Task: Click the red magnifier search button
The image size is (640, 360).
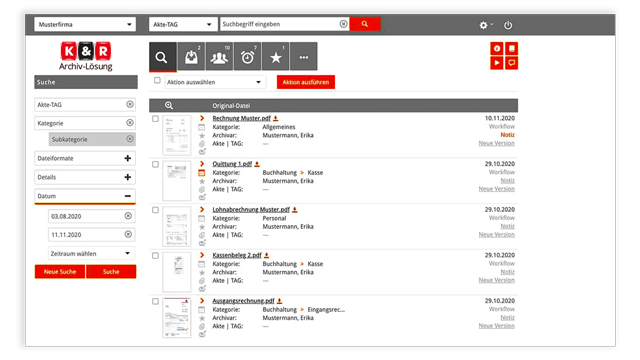Action: click(365, 24)
